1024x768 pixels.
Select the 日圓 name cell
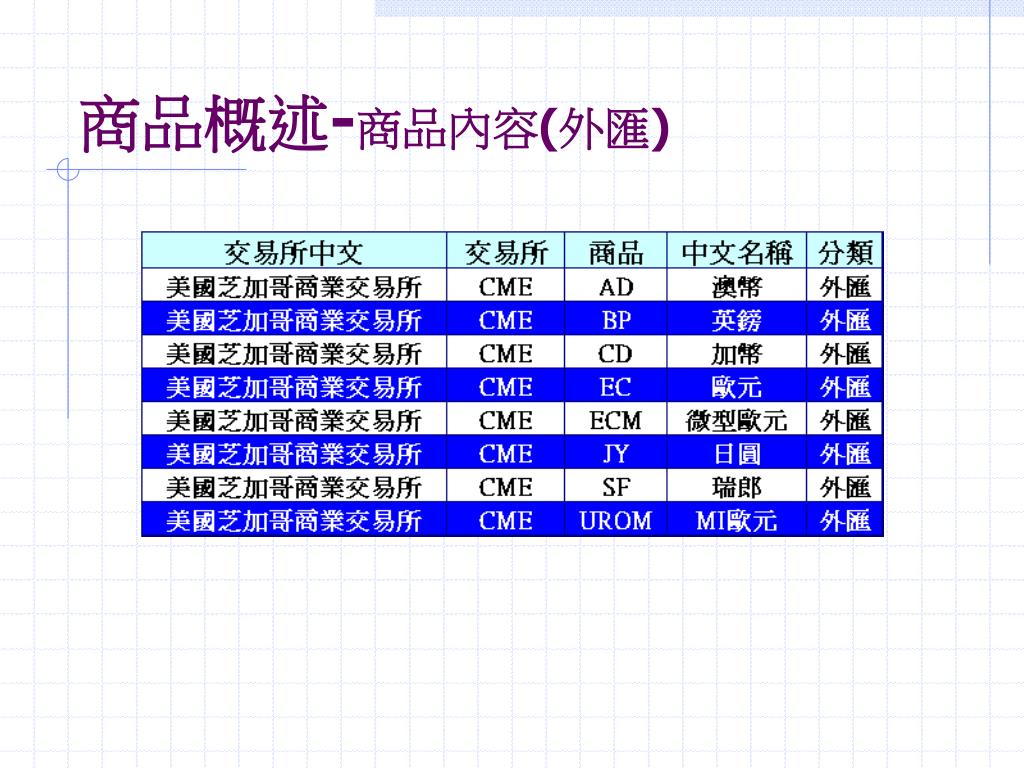pos(737,452)
